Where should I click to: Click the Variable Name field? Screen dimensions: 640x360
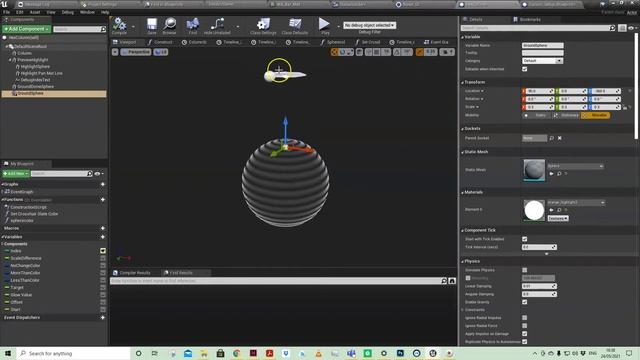point(542,45)
